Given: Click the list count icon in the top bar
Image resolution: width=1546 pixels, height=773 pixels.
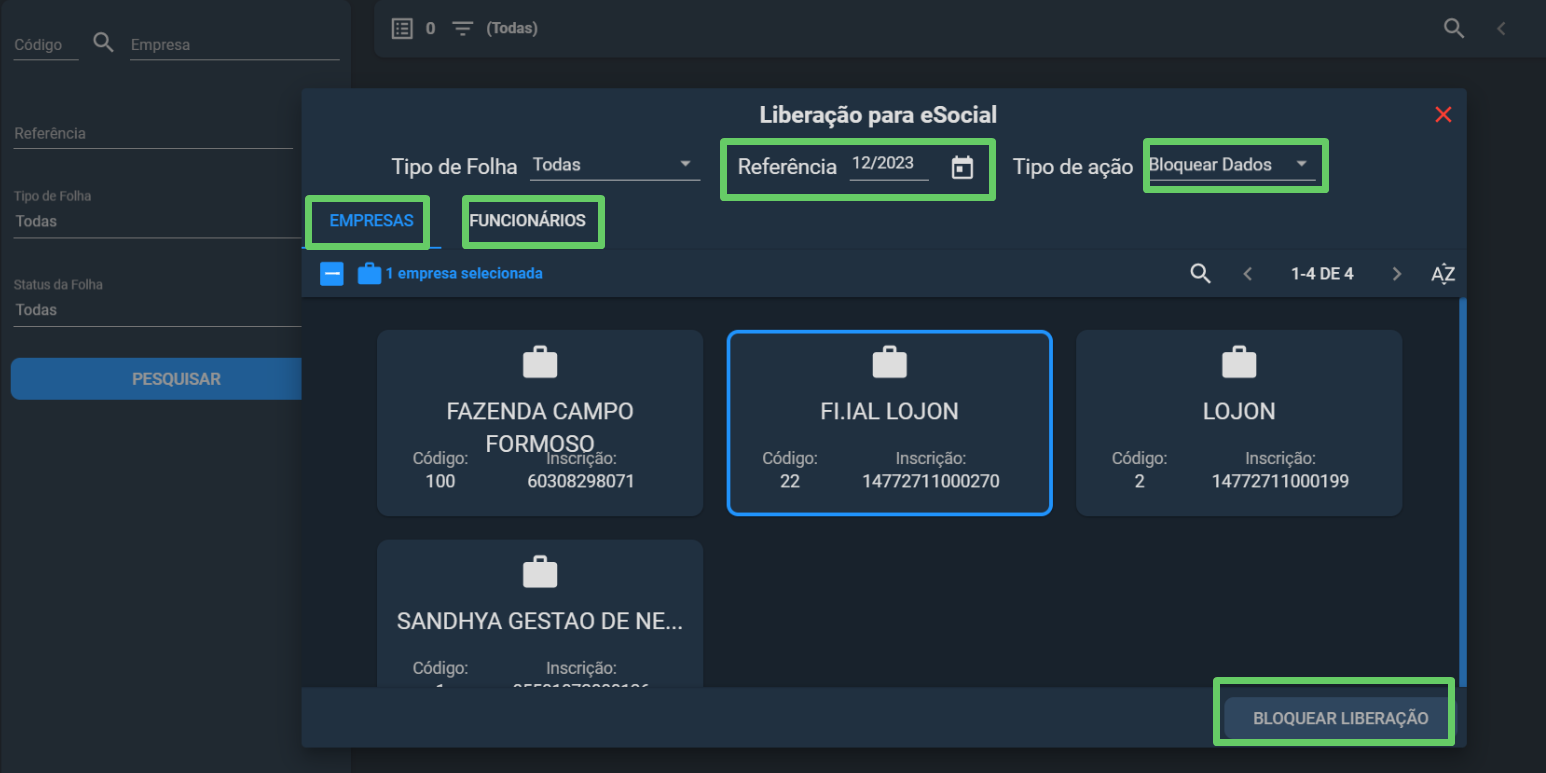Looking at the screenshot, I should coord(402,28).
